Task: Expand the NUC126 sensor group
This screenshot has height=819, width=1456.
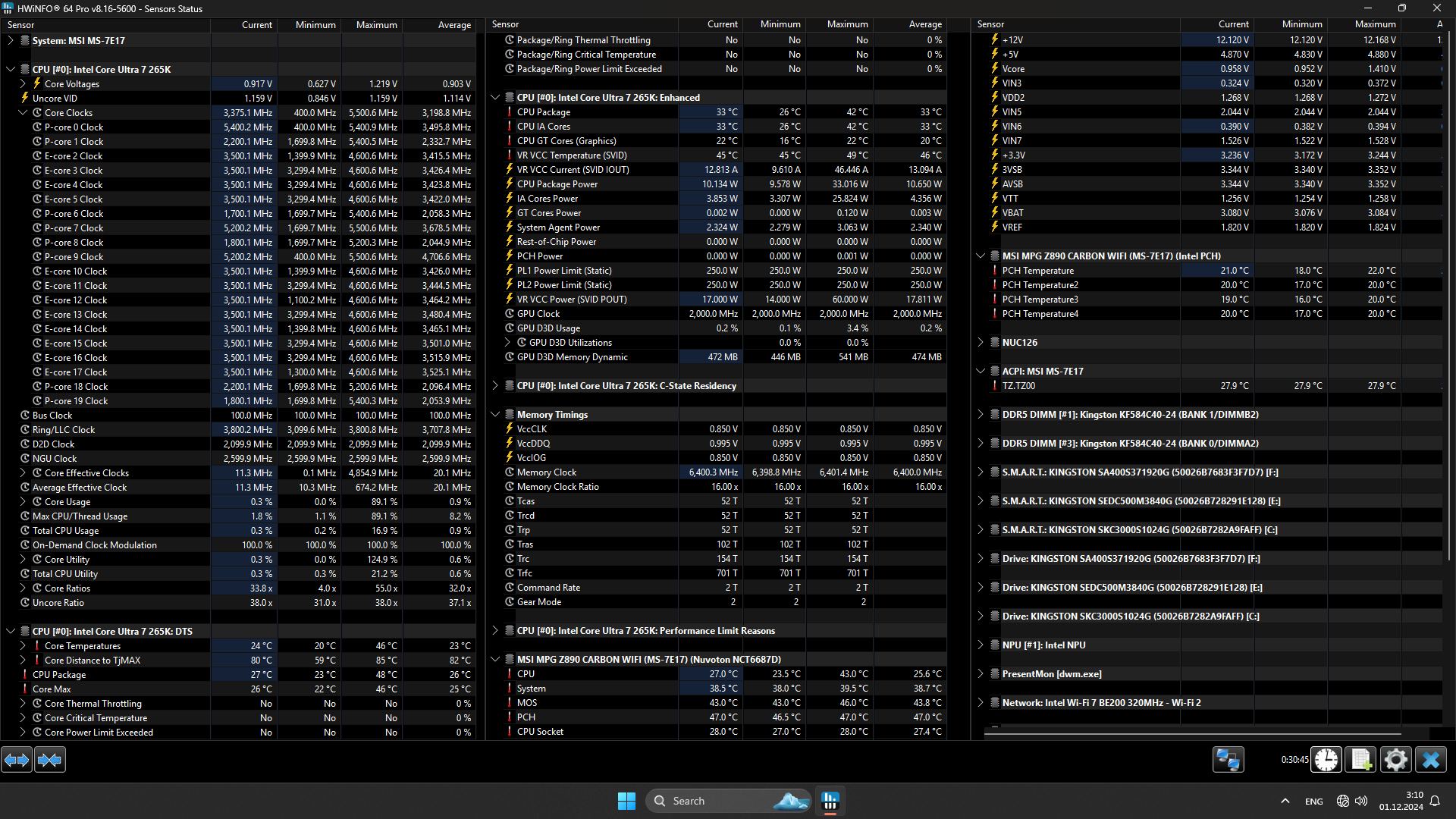Action: coord(981,342)
